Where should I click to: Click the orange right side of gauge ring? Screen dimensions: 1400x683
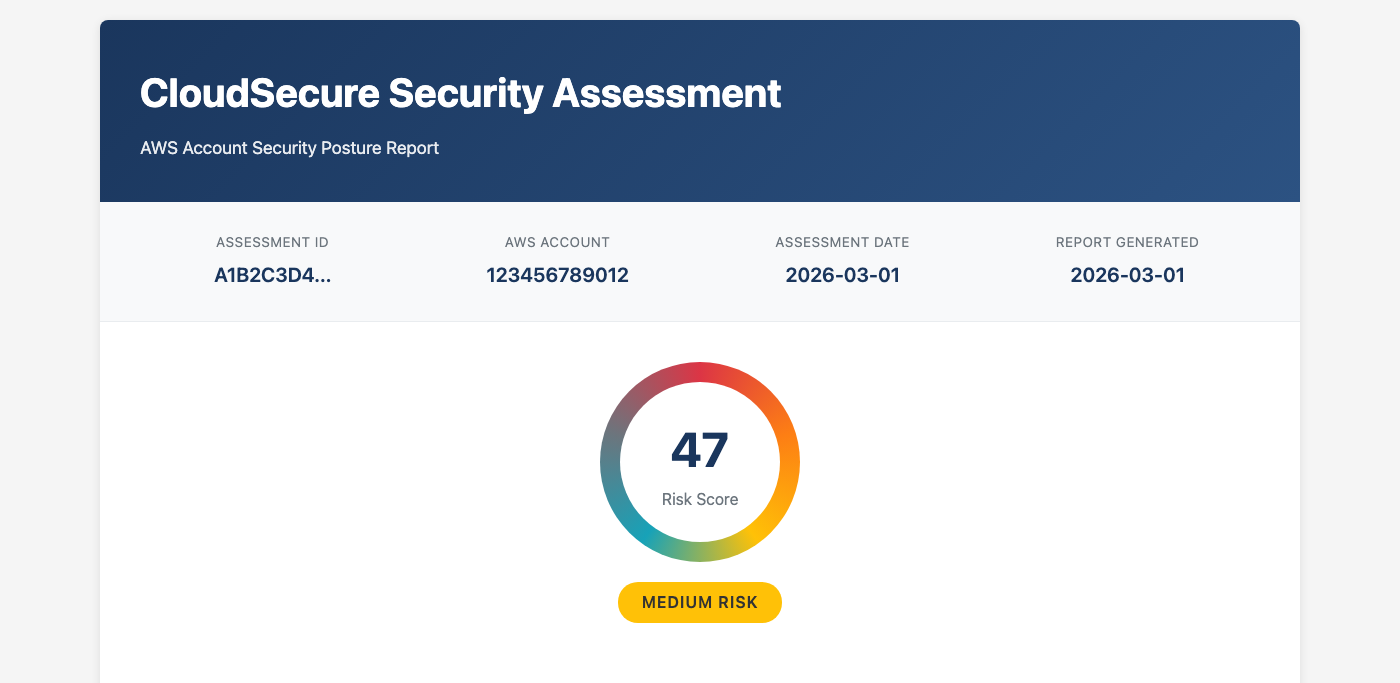(x=789, y=462)
